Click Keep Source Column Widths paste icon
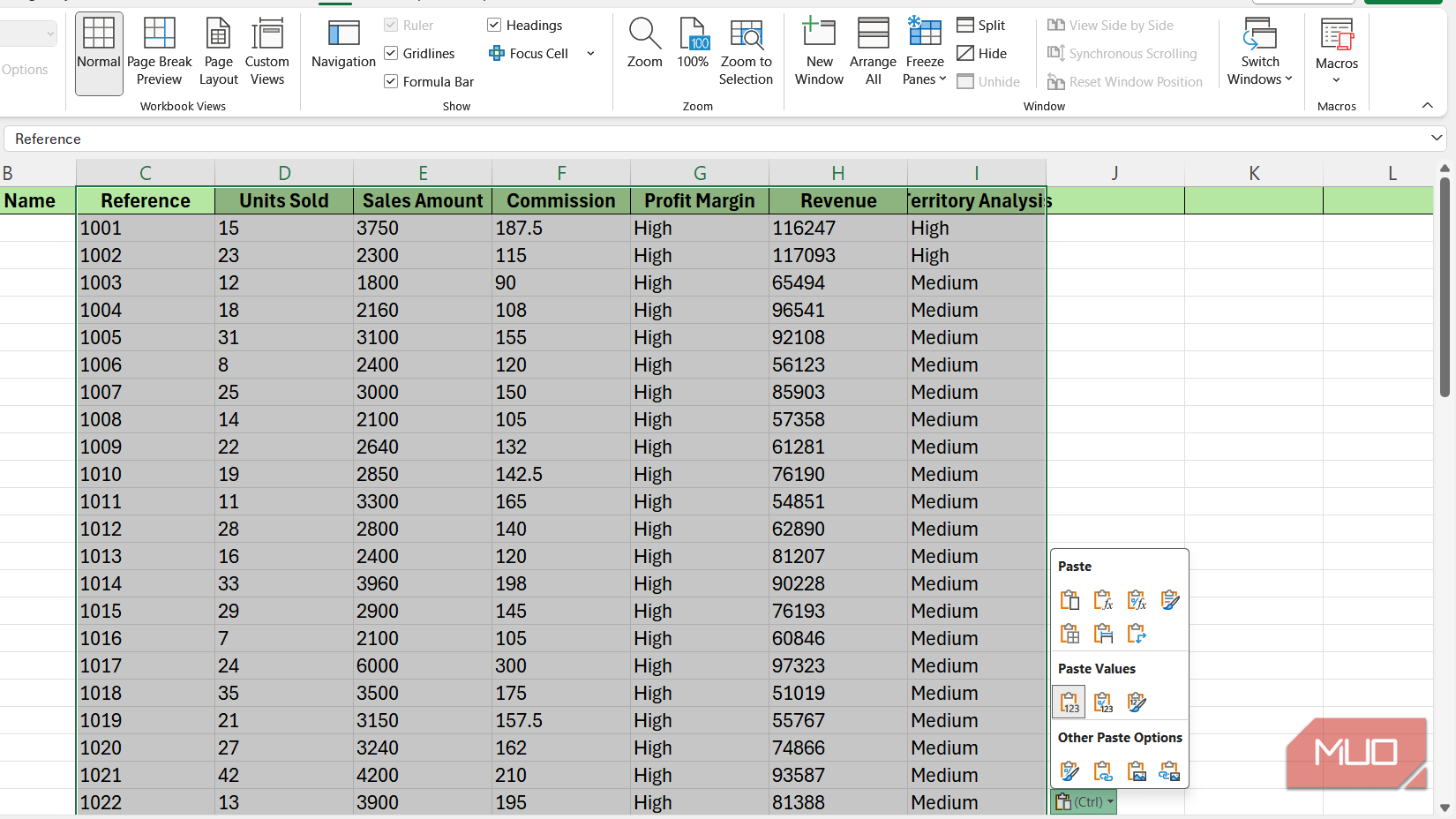The width and height of the screenshot is (1456, 819). tap(1103, 634)
